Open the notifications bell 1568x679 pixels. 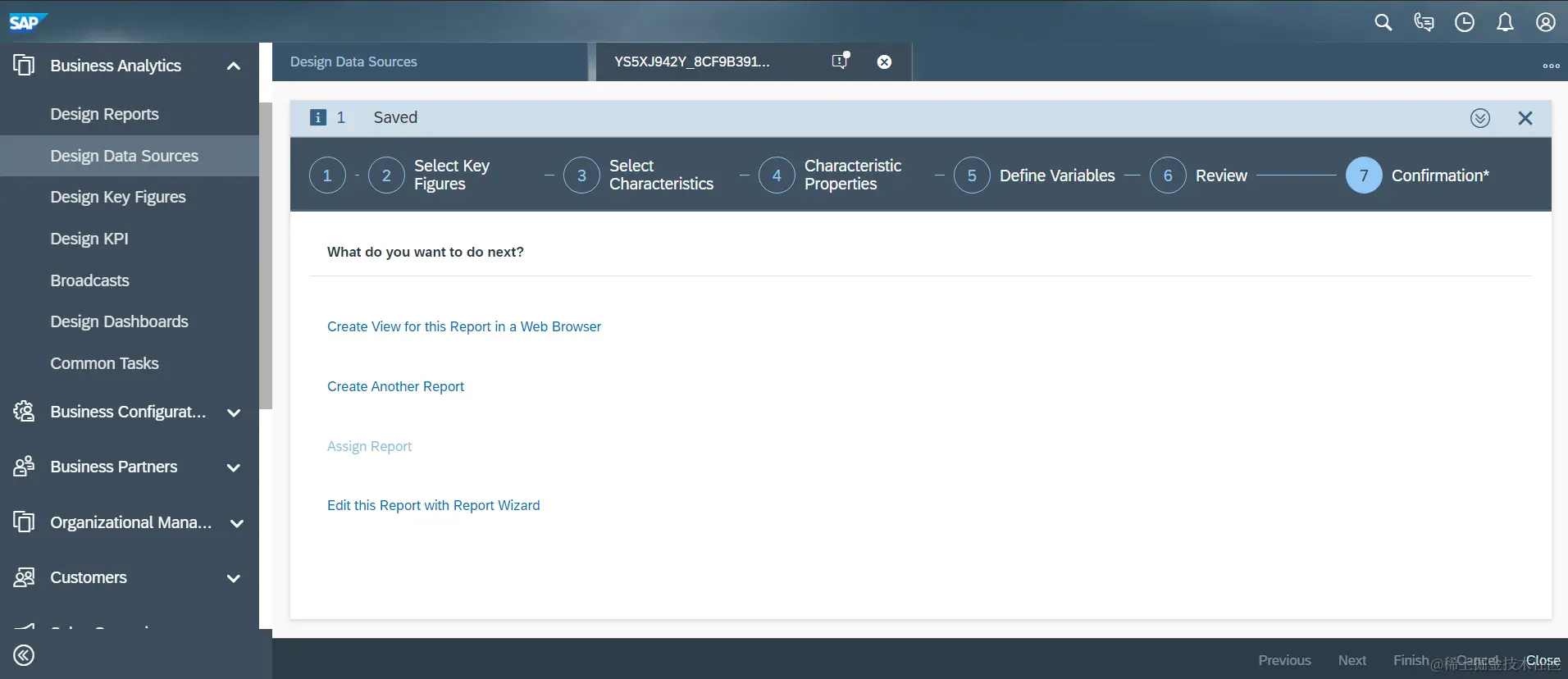pos(1505,22)
